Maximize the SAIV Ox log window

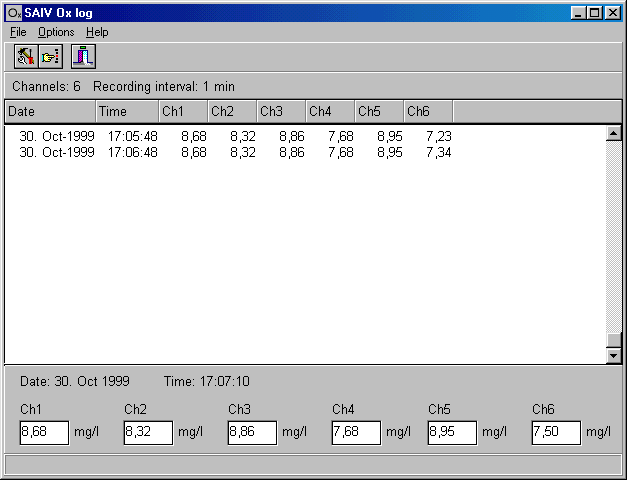coord(596,13)
